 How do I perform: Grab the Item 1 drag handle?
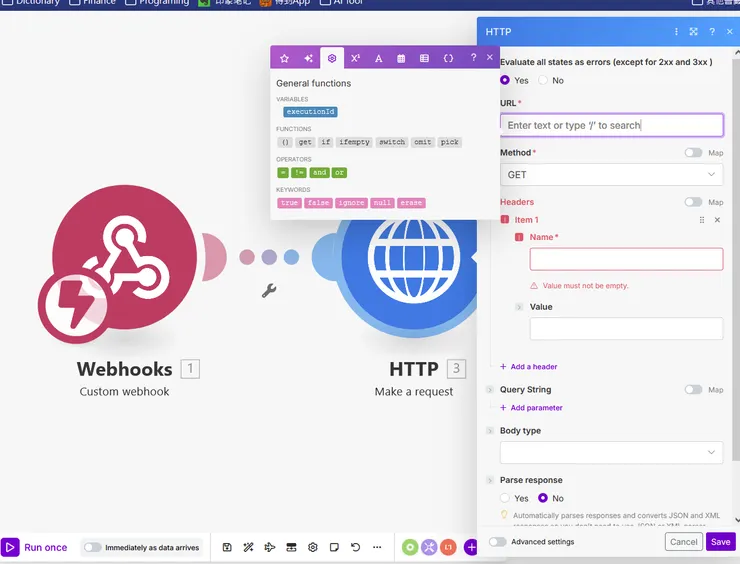(702, 220)
